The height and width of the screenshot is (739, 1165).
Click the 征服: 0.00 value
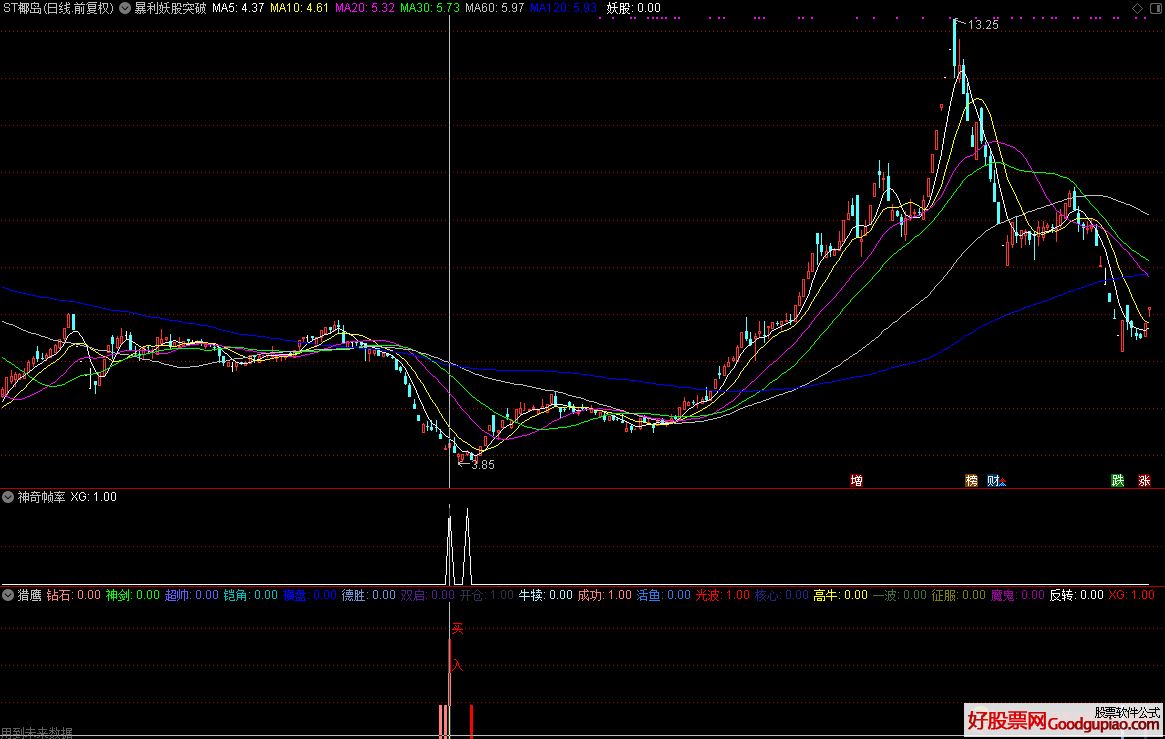(958, 595)
